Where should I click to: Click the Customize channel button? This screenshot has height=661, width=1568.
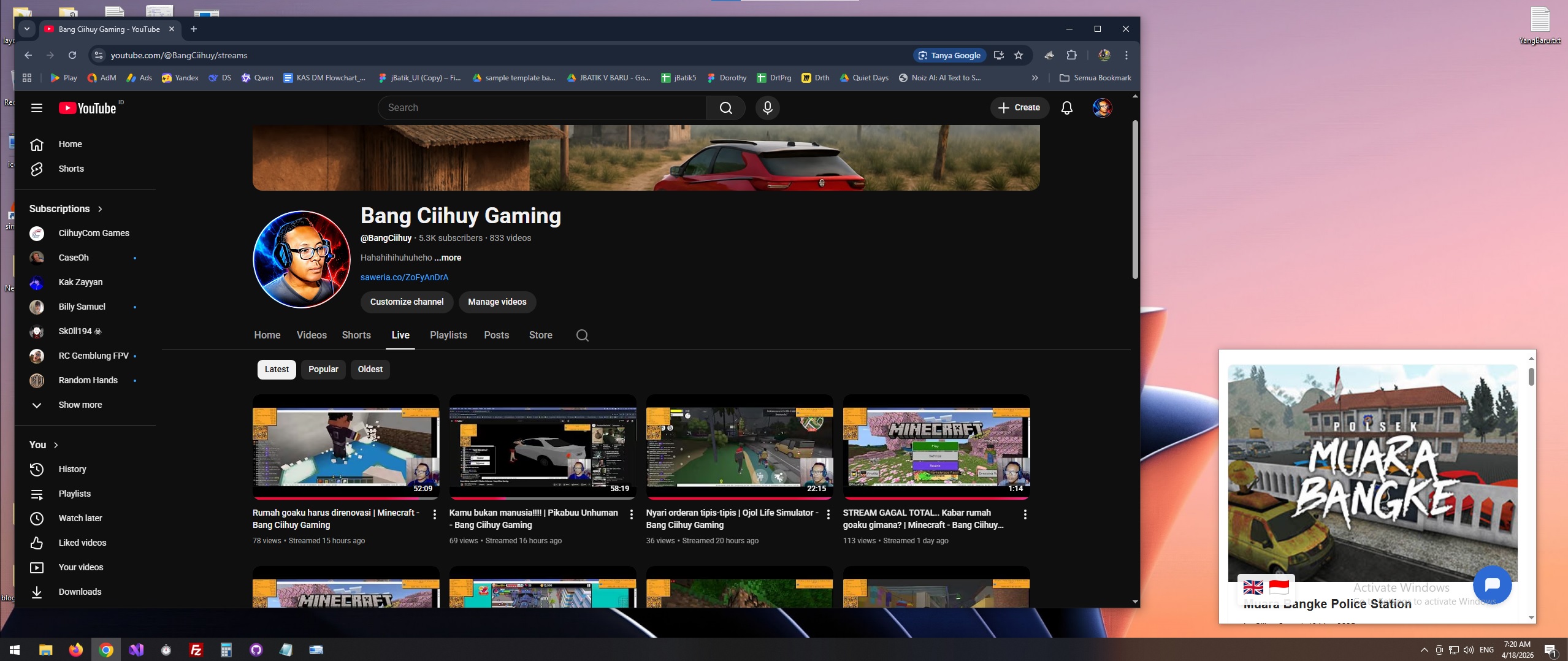click(407, 302)
